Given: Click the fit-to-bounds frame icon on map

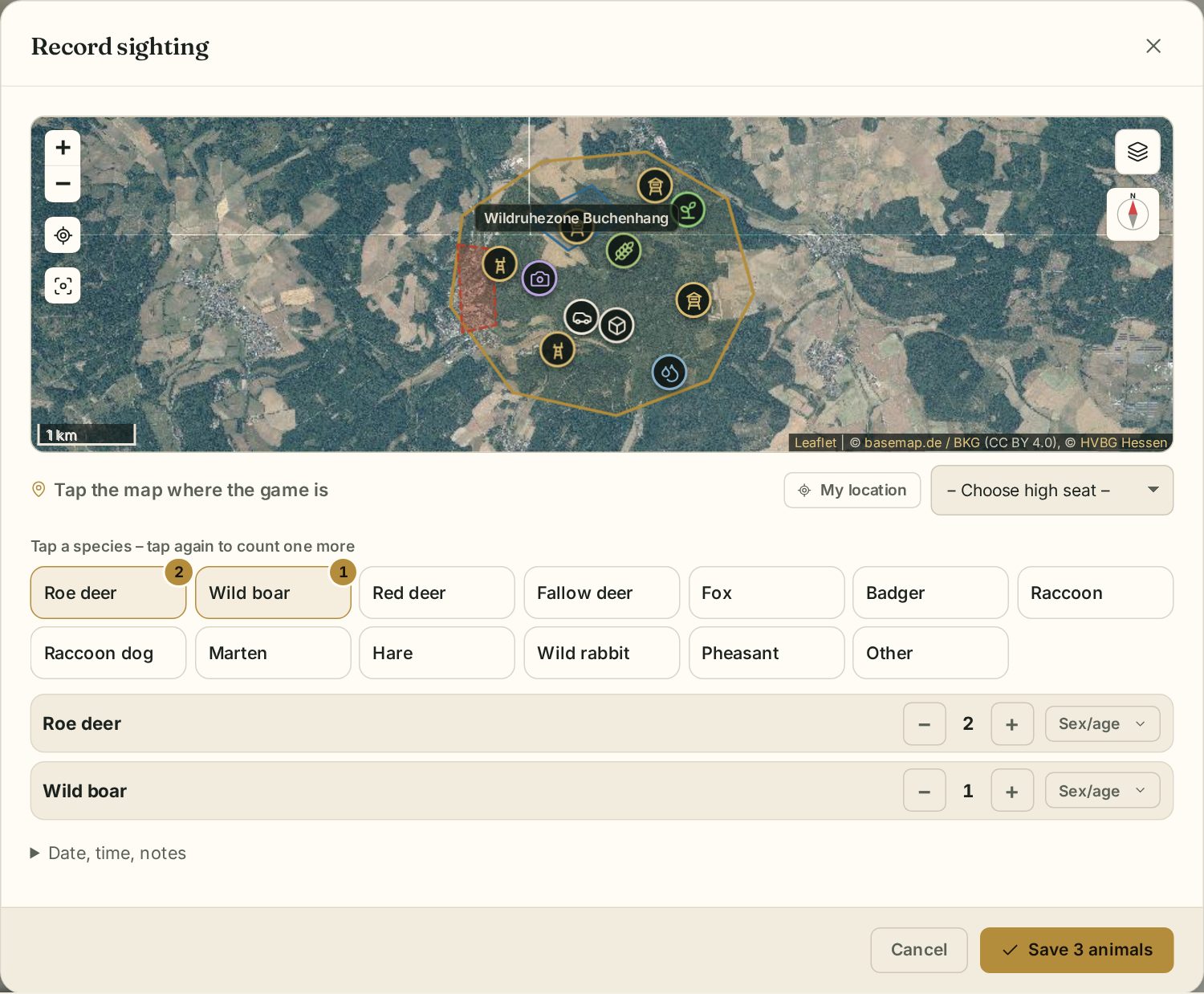Looking at the screenshot, I should coord(63,286).
